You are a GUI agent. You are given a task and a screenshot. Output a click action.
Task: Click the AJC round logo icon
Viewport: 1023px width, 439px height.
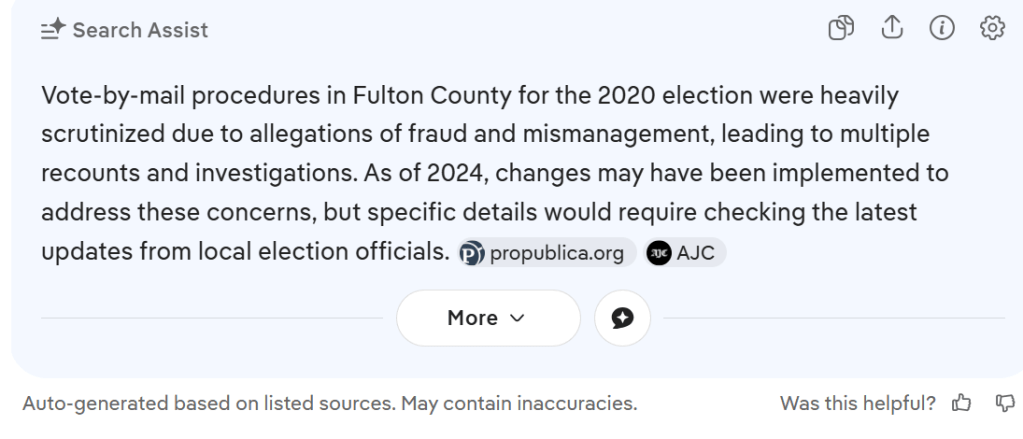tap(659, 253)
